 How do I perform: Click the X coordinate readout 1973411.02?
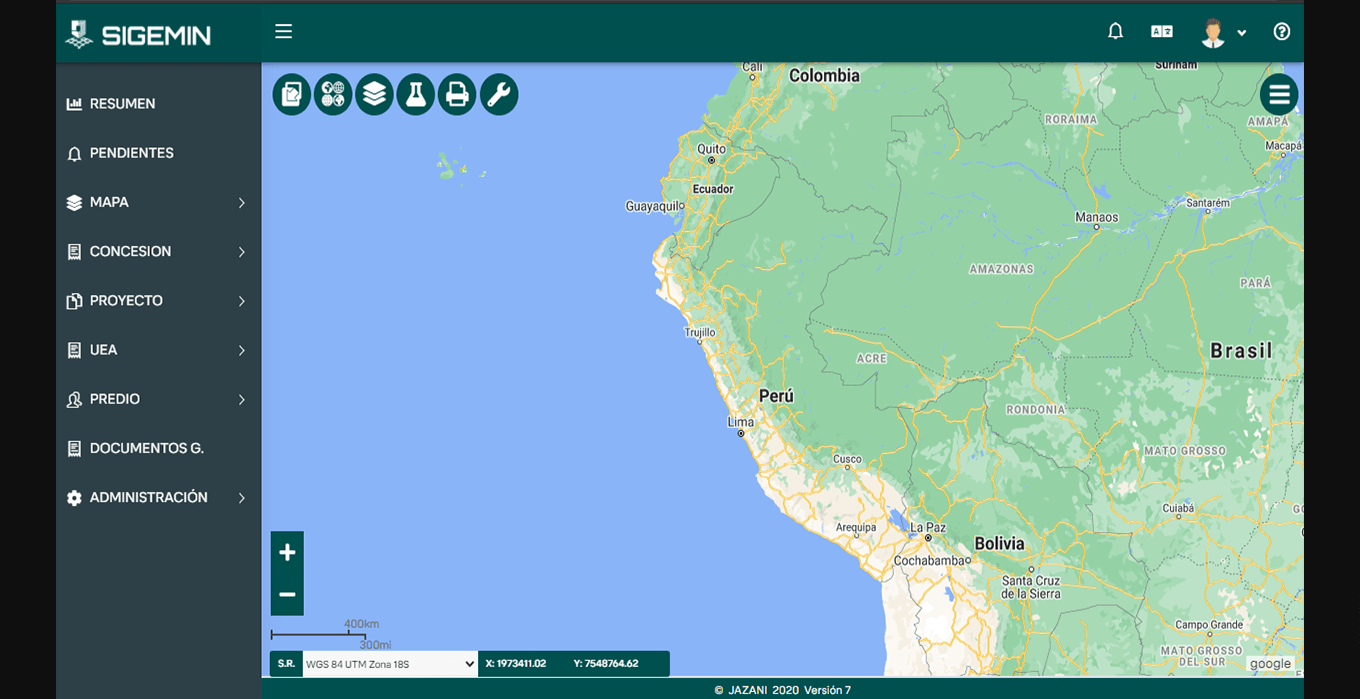(x=516, y=664)
